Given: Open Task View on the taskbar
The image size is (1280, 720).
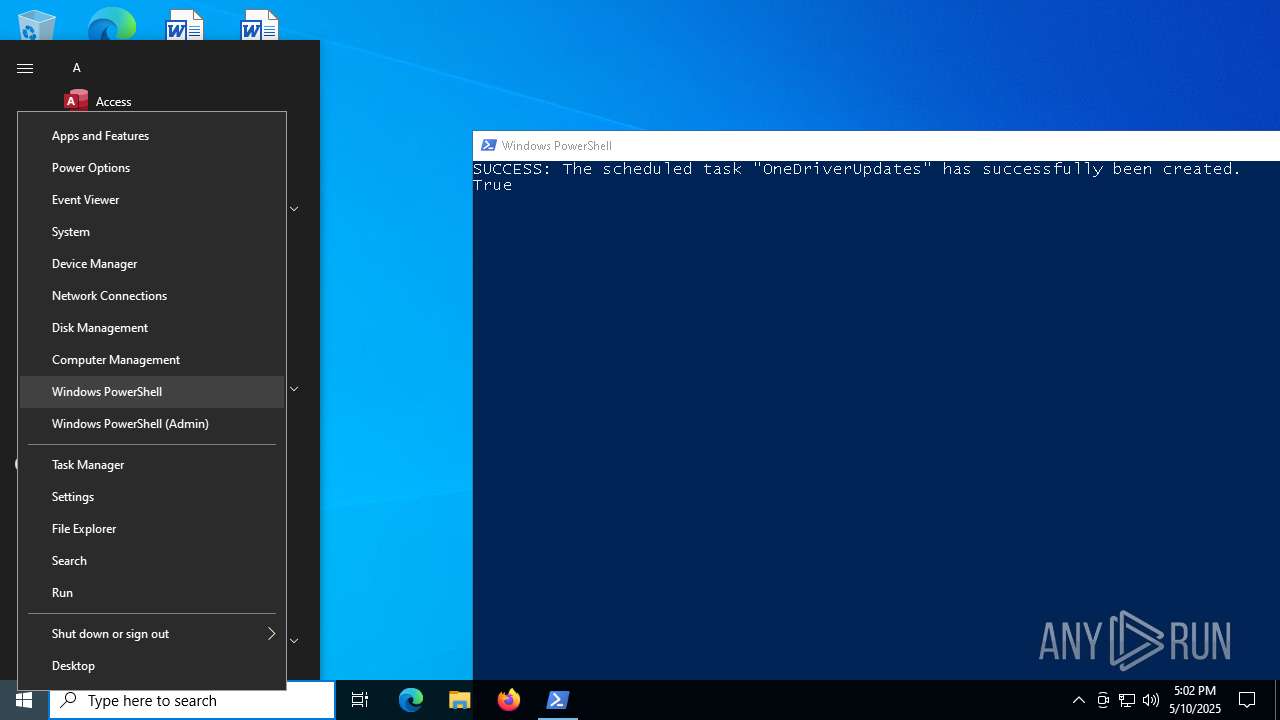Looking at the screenshot, I should (x=360, y=700).
